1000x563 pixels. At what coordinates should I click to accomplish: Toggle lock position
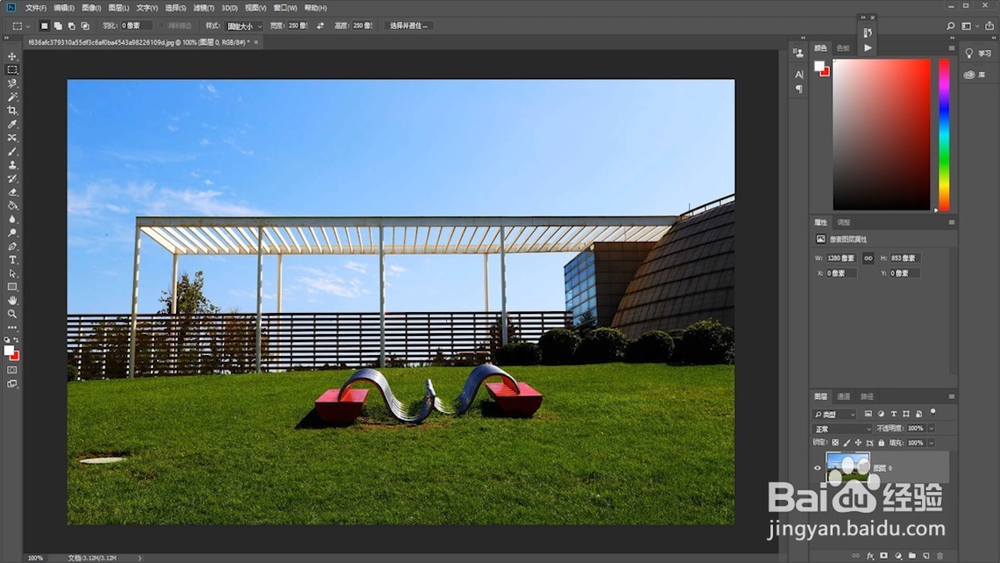(858, 442)
